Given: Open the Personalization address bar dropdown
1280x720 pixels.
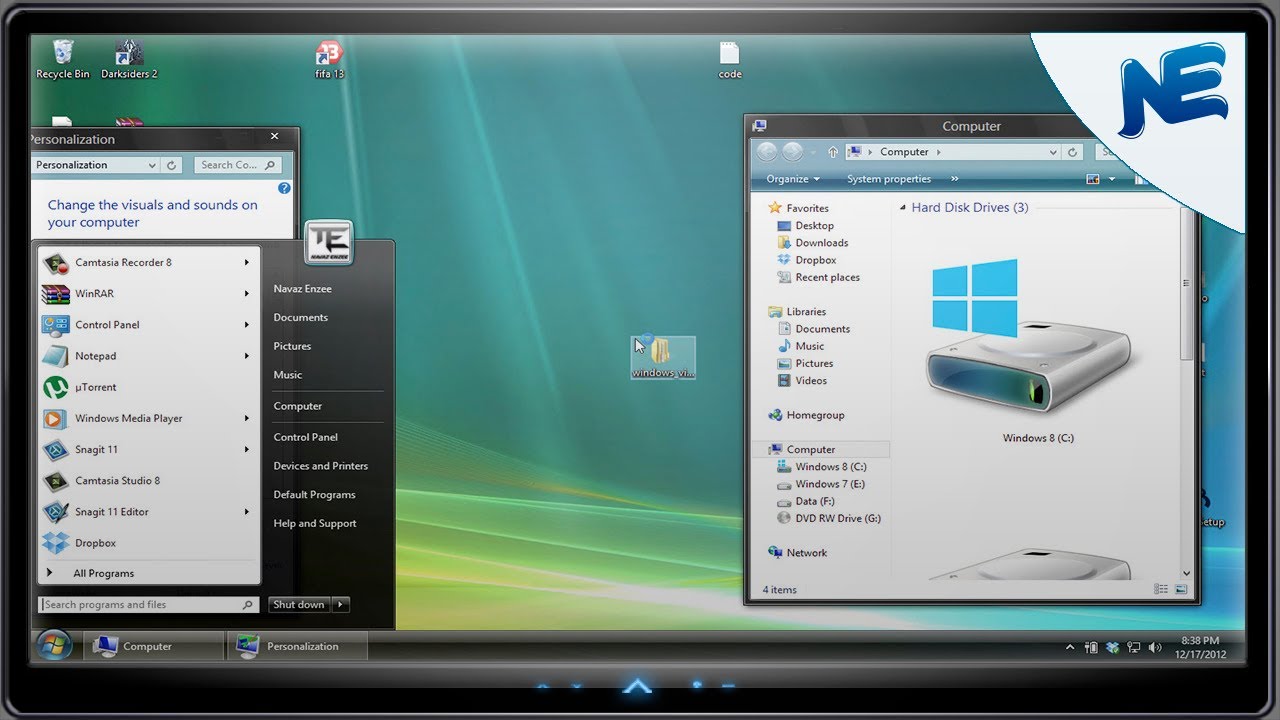Looking at the screenshot, I should pos(152,165).
